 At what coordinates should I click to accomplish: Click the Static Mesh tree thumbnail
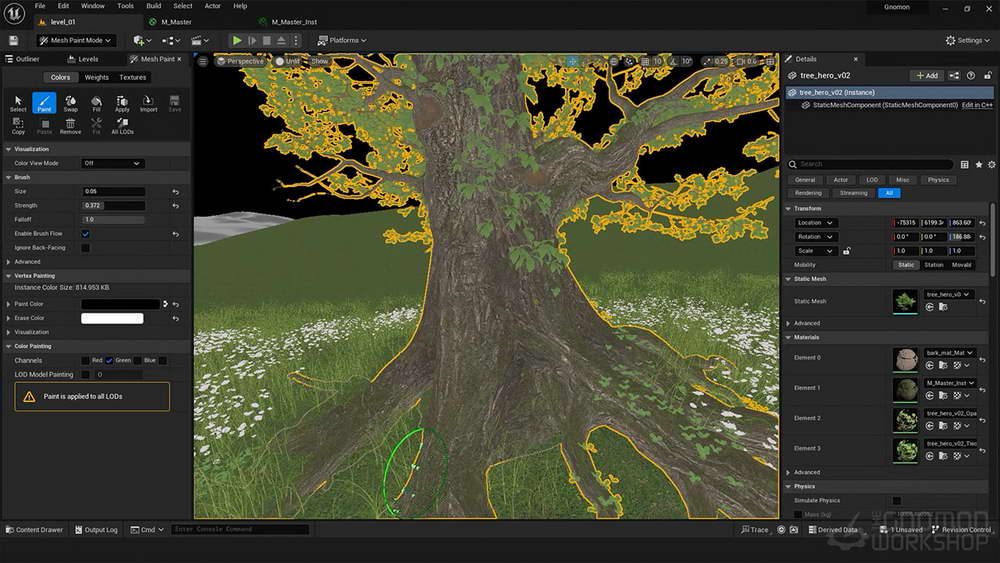(x=905, y=301)
